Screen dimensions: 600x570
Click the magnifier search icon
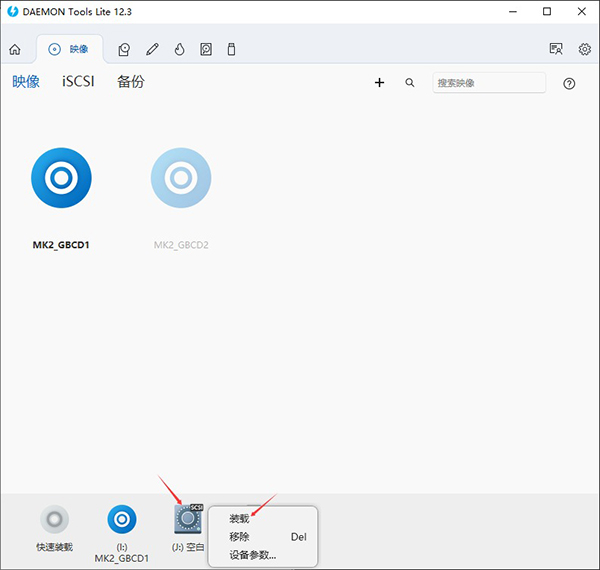point(410,83)
